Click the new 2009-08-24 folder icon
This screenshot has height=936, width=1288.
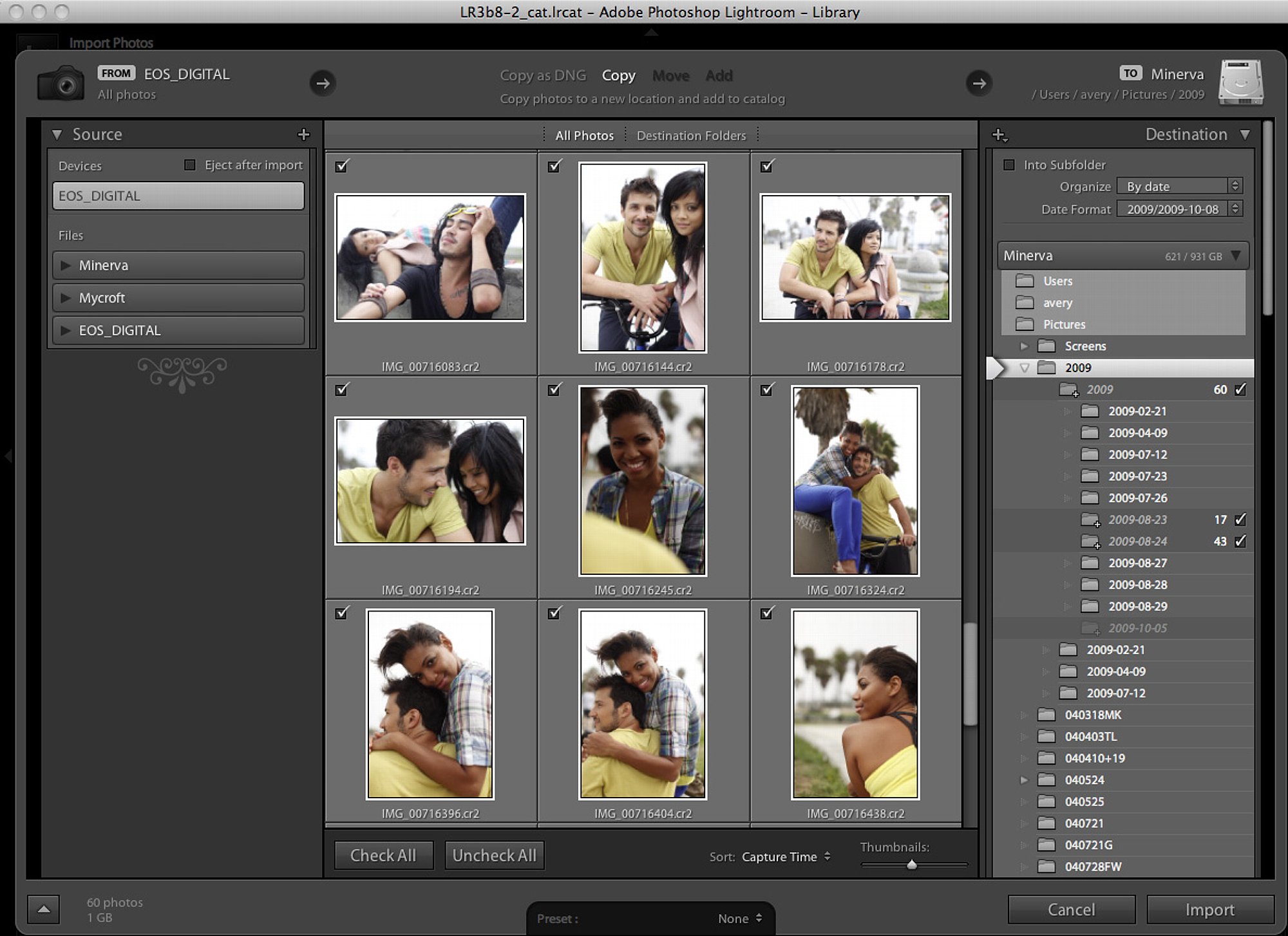[1090, 542]
